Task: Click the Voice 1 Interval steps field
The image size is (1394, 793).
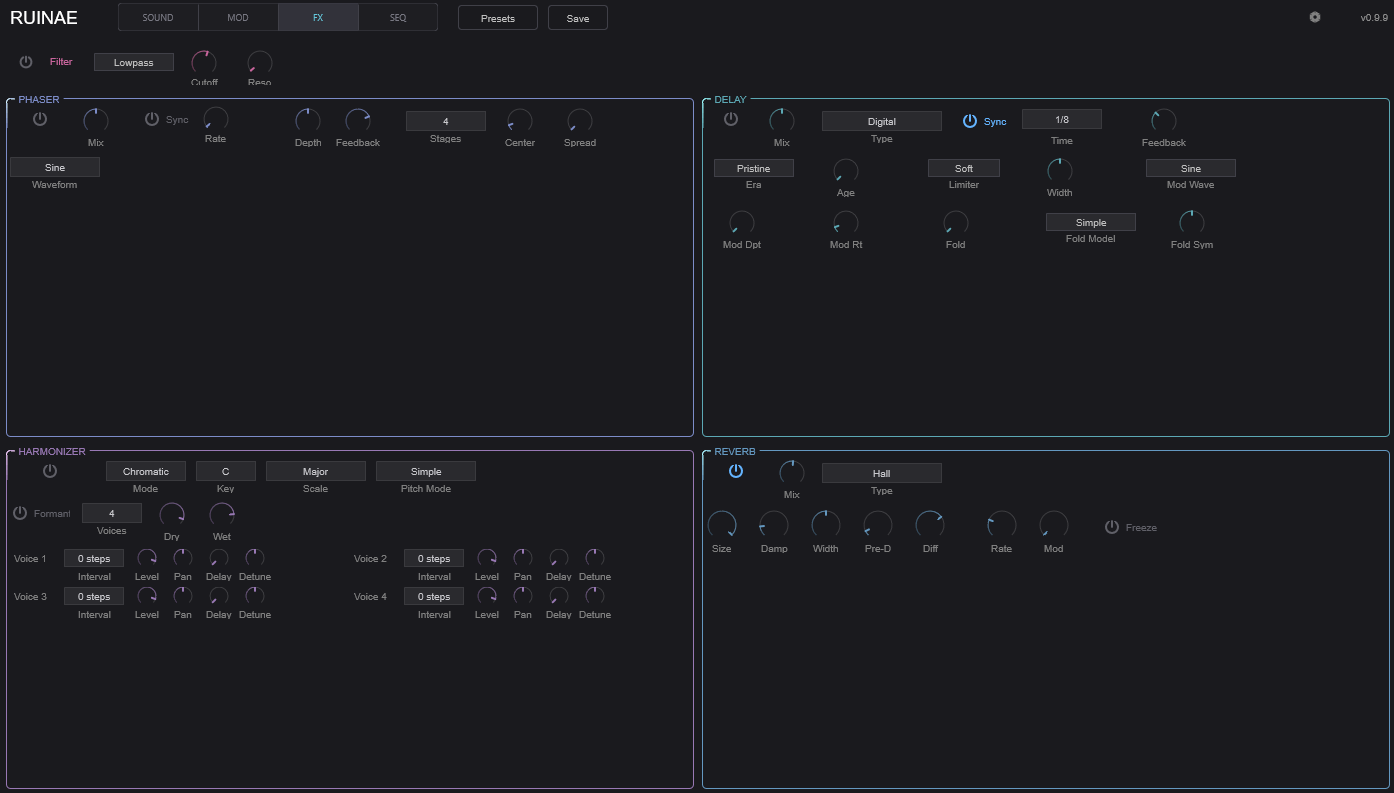Action: [x=93, y=558]
